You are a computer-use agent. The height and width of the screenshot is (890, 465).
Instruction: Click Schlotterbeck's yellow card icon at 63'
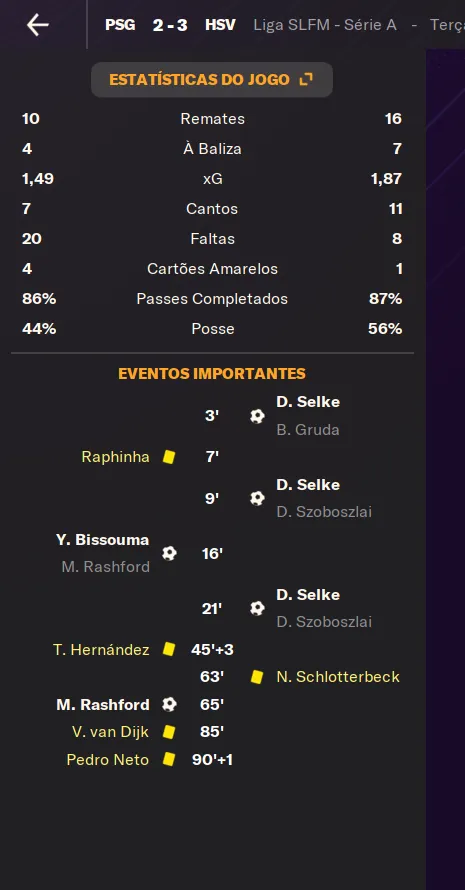click(257, 677)
